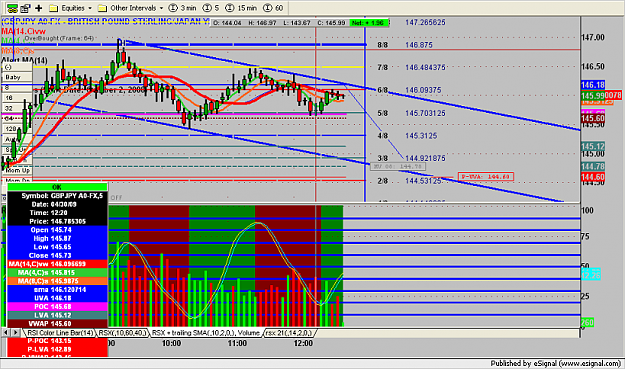625x369 pixels.
Task: Click the 7/8 146.484375 level label
Action: (411, 67)
